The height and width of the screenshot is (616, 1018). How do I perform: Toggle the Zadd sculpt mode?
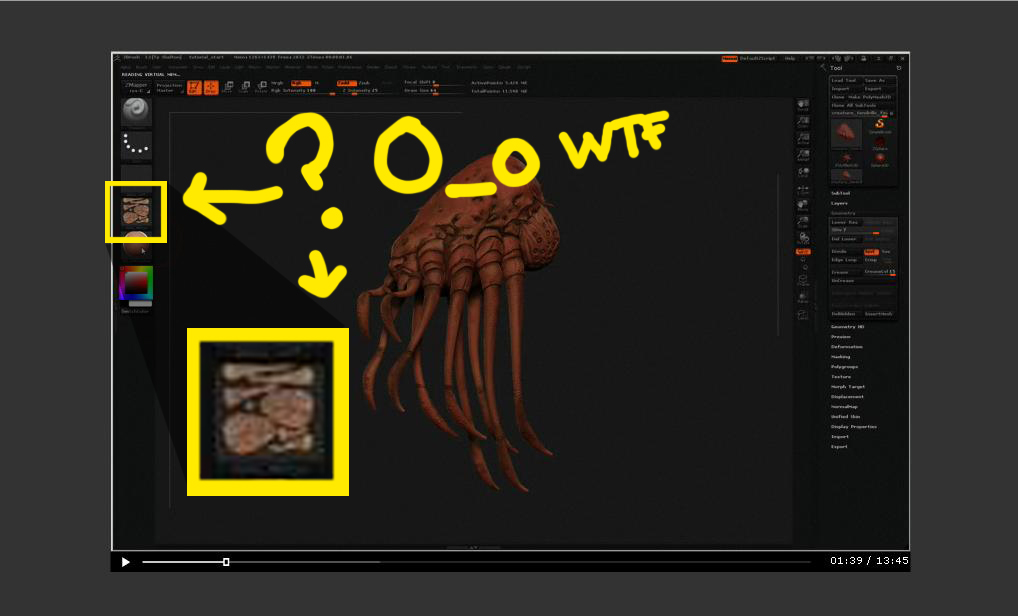pos(347,83)
